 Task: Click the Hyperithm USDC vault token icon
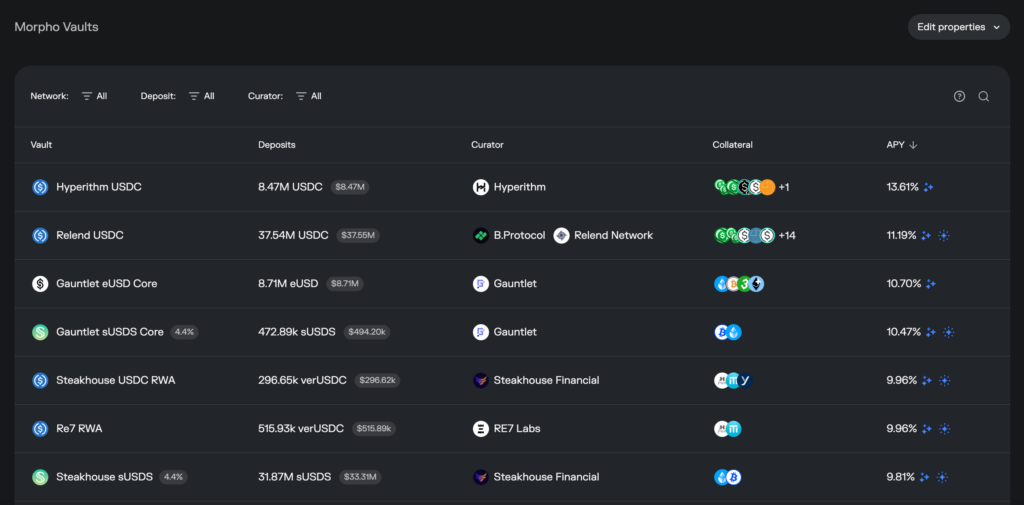click(40, 187)
